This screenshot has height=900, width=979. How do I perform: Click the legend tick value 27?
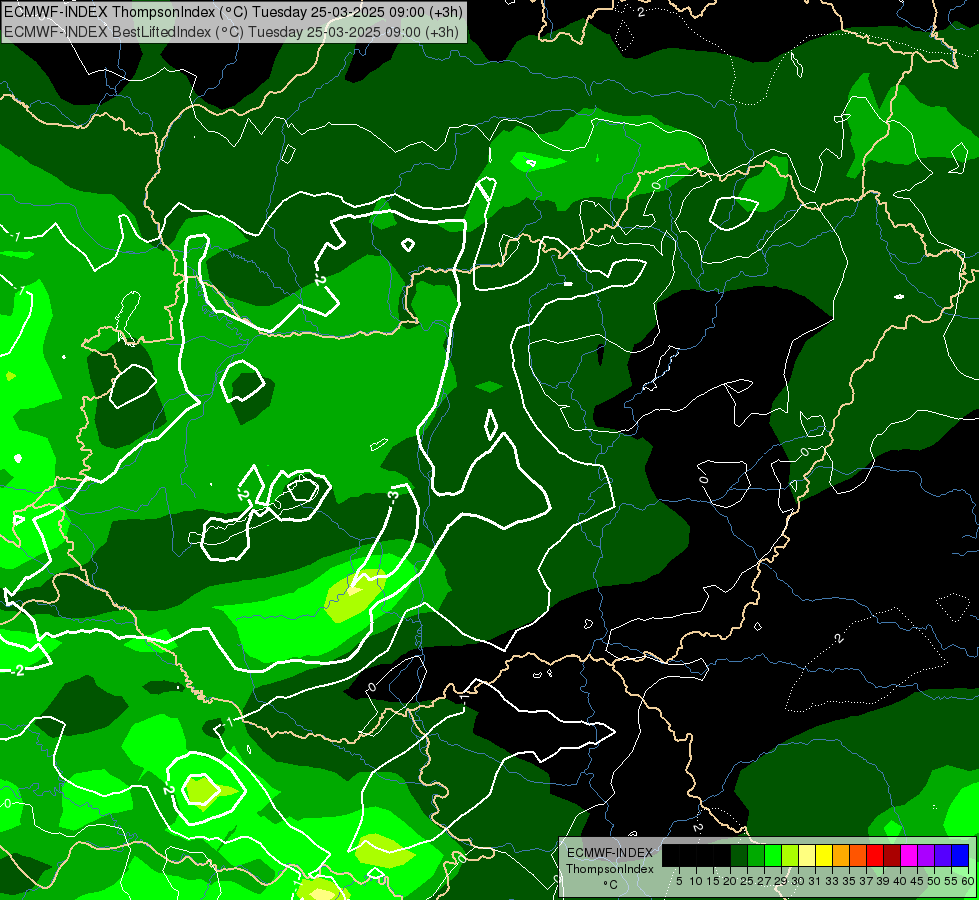click(x=764, y=881)
